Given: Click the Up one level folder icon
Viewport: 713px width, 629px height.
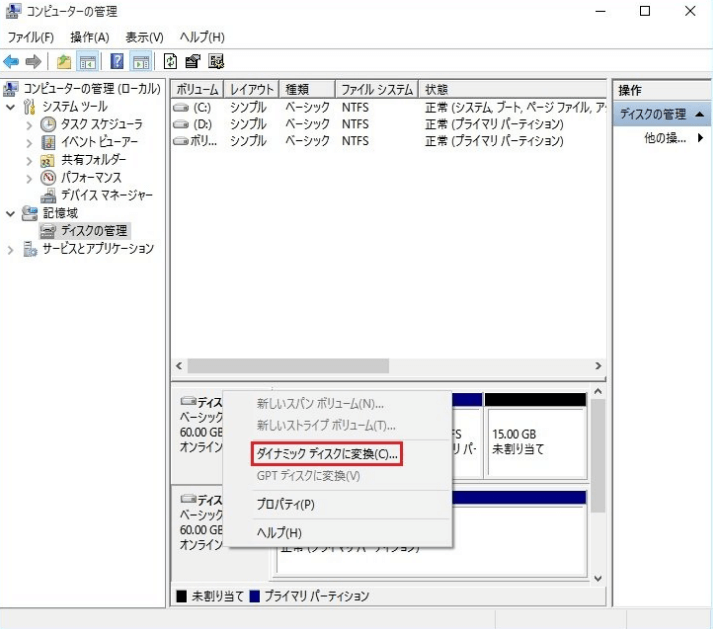Looking at the screenshot, I should click(64, 61).
